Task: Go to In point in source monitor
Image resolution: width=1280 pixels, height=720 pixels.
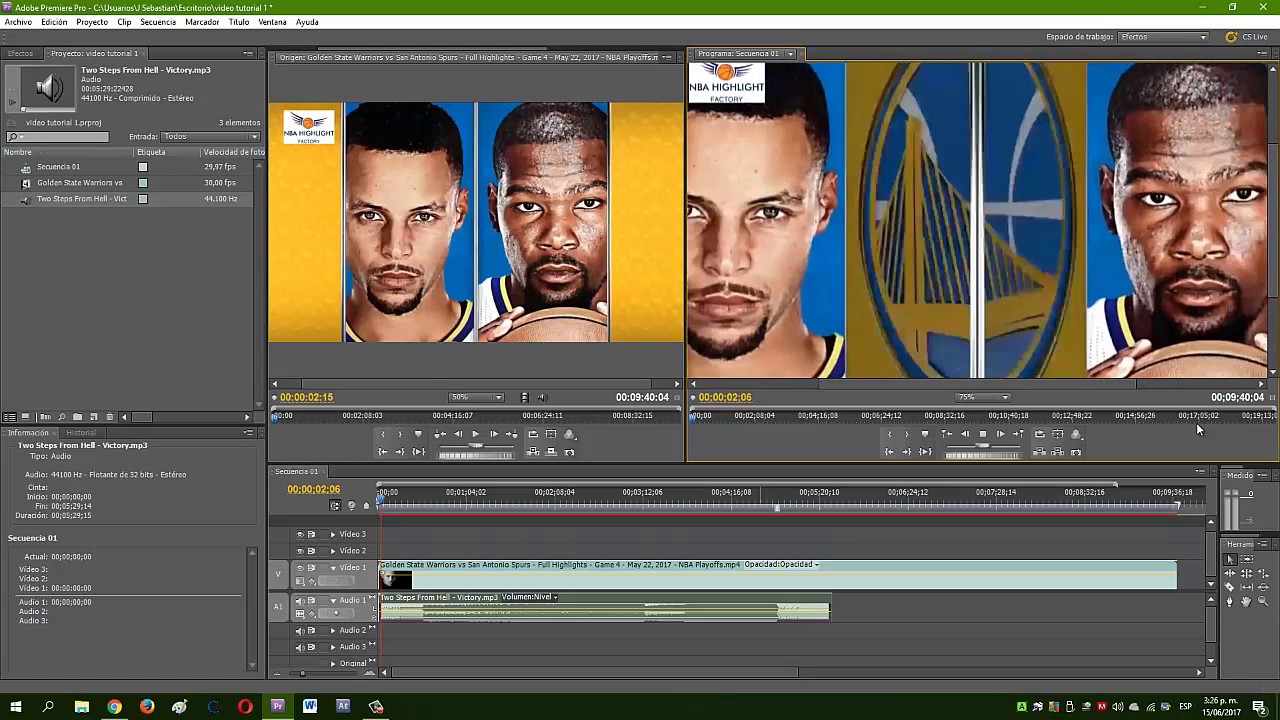Action: pyautogui.click(x=382, y=452)
